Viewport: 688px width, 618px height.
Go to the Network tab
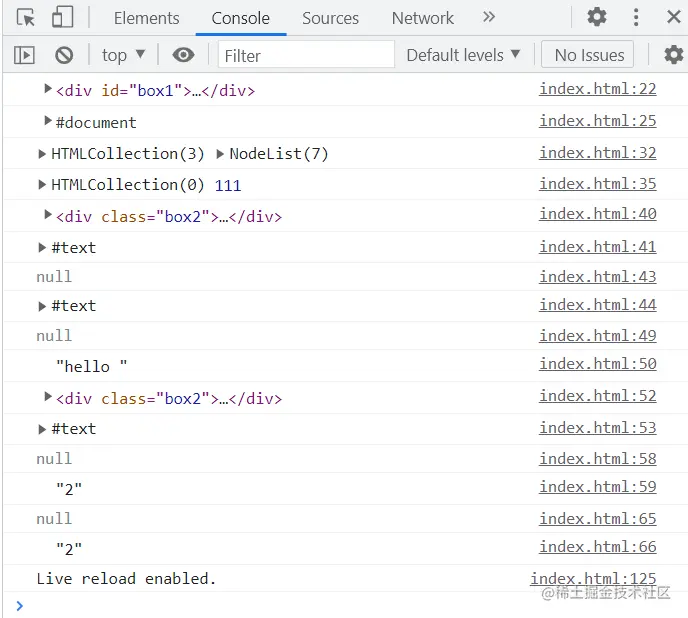click(x=423, y=18)
